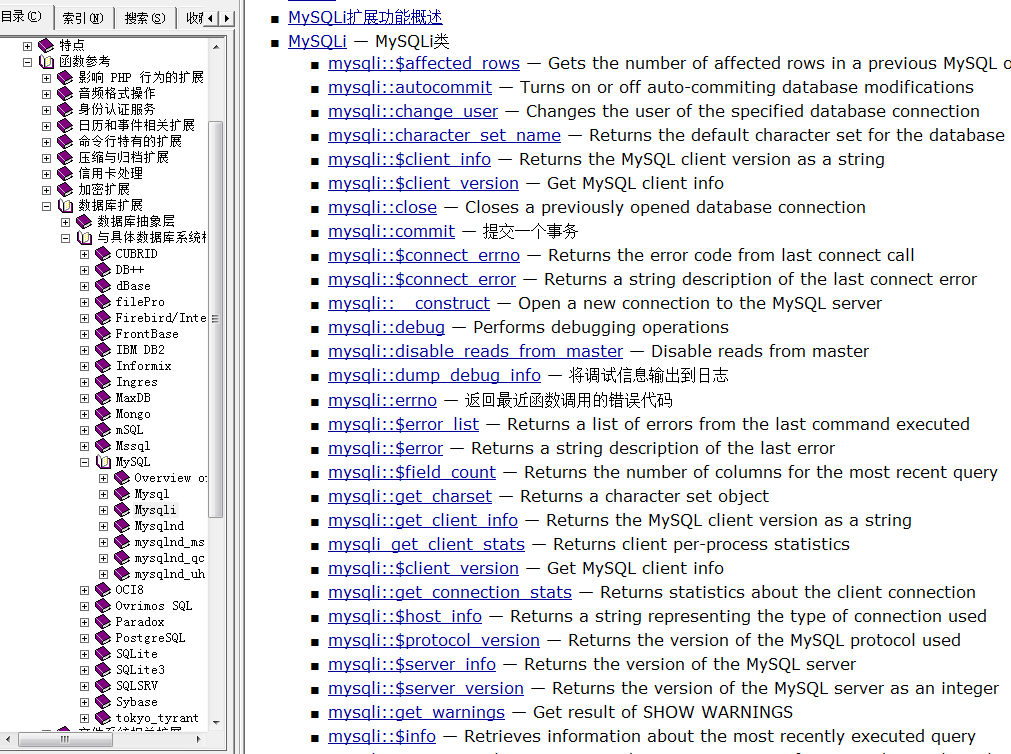Expand the Mysqli tree node
This screenshot has width=1011, height=754.
pos(103,510)
